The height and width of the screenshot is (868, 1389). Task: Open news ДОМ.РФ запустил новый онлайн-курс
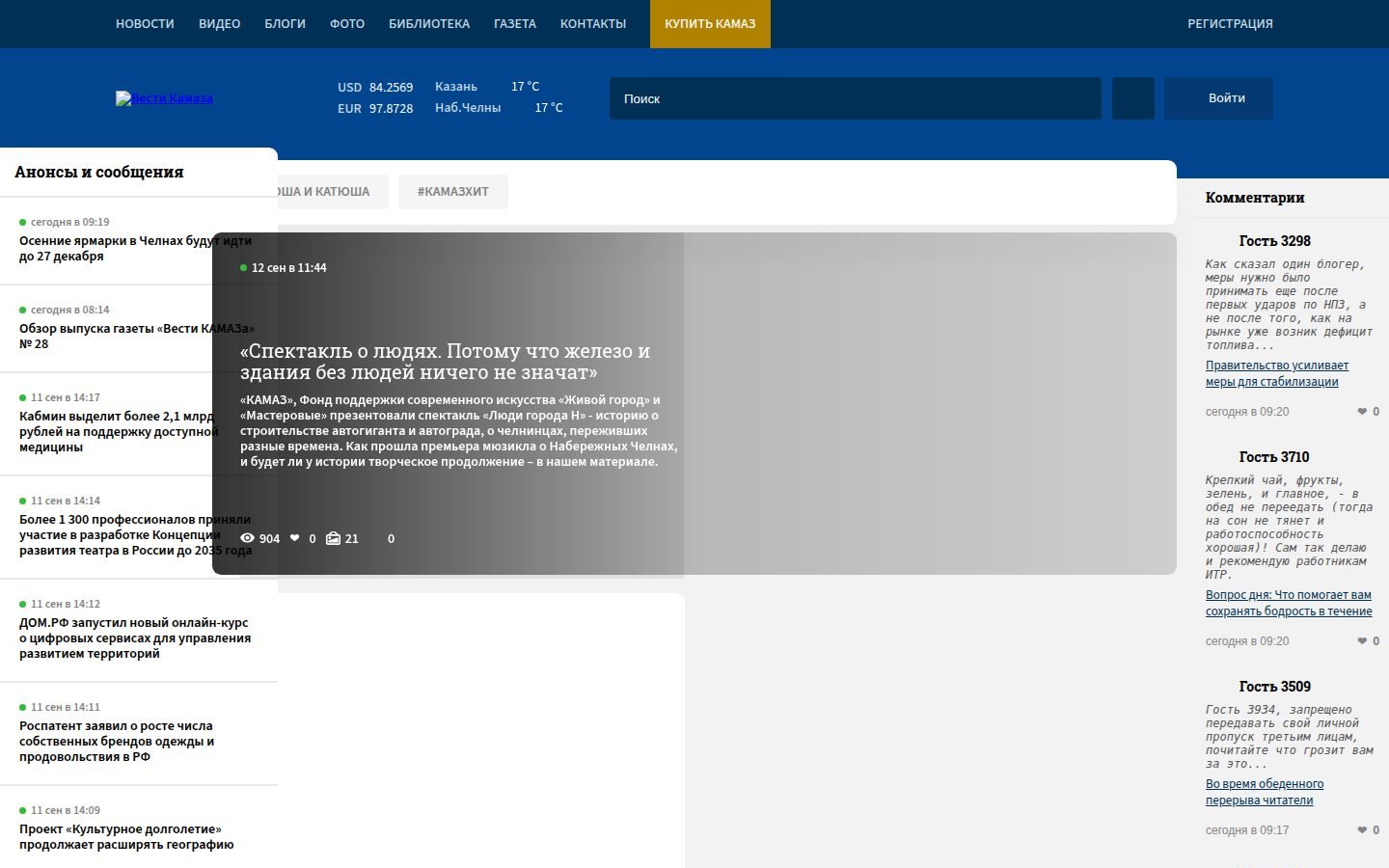(135, 638)
